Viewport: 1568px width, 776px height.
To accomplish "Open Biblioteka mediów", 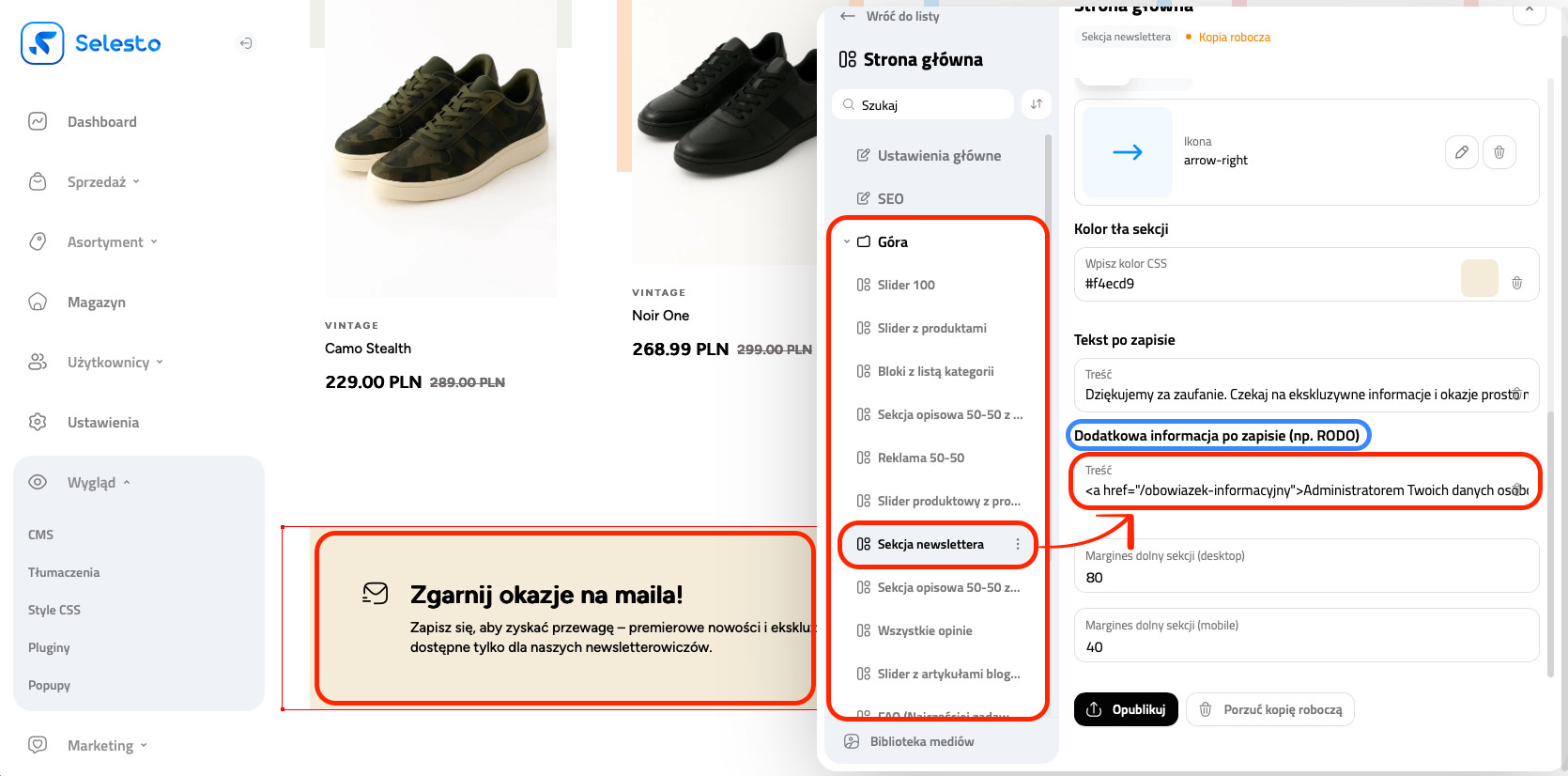I will click(921, 741).
